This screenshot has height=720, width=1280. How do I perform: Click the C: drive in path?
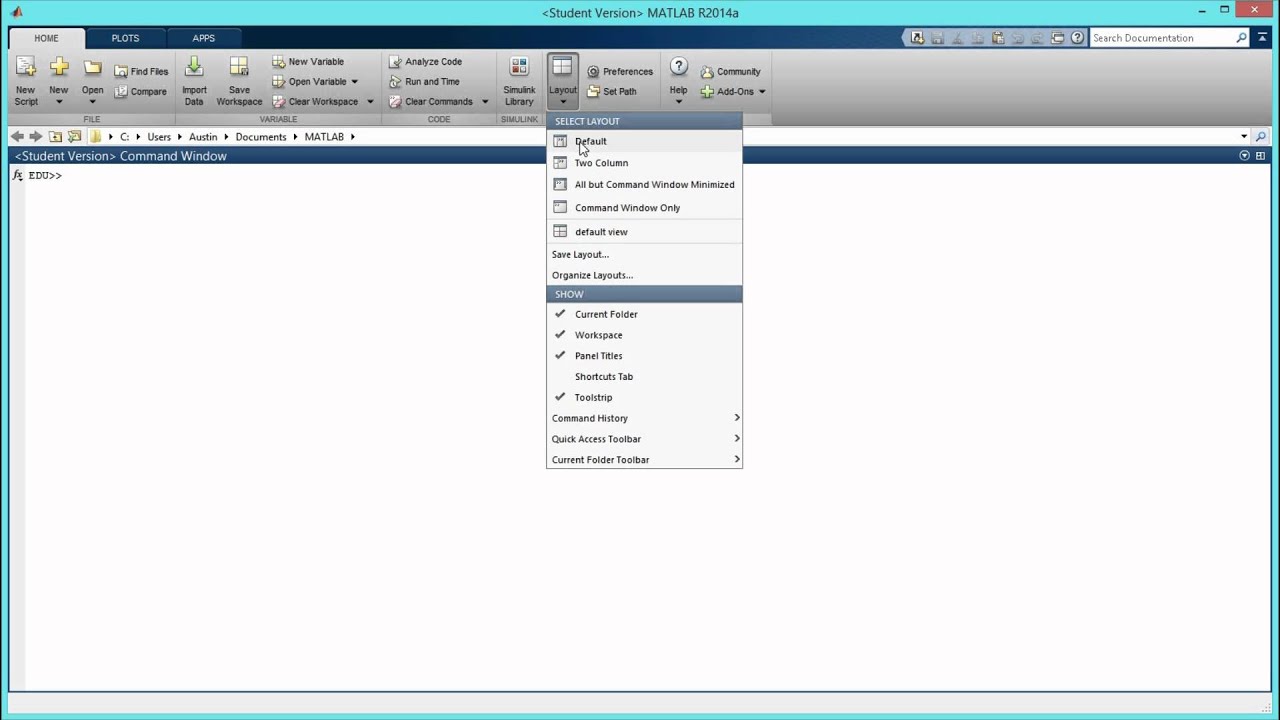click(x=125, y=136)
